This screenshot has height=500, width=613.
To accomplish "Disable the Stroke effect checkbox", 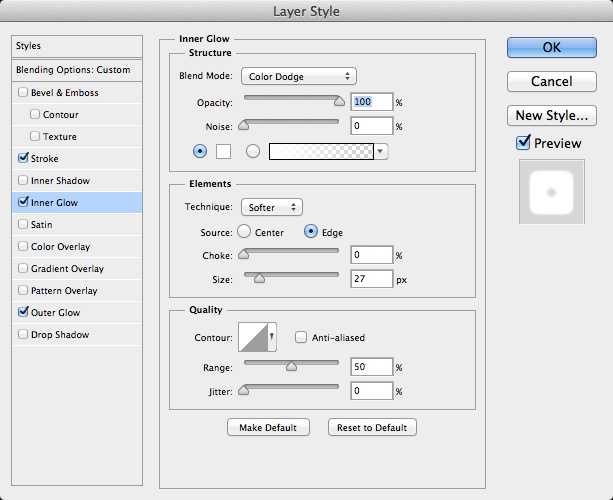I will [x=24, y=159].
